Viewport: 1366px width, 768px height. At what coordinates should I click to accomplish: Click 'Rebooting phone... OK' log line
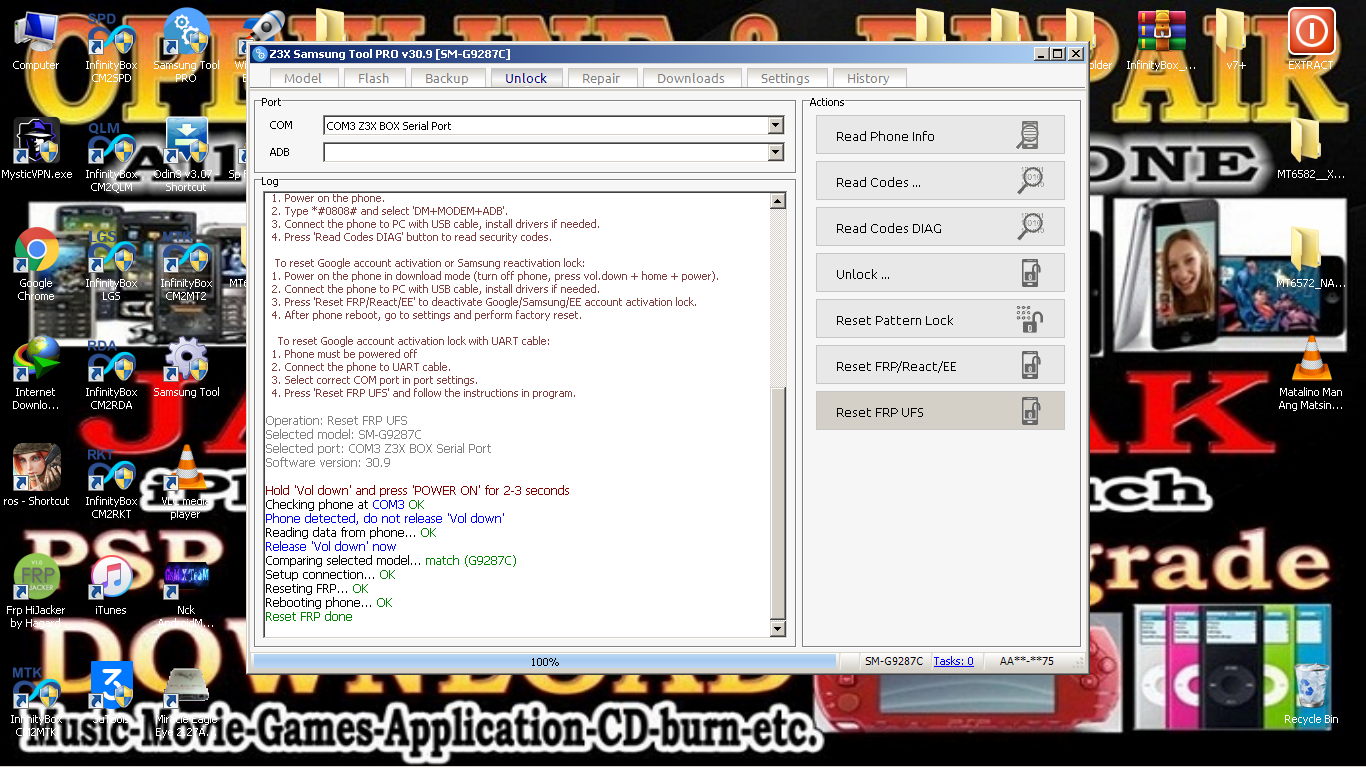pyautogui.click(x=328, y=603)
